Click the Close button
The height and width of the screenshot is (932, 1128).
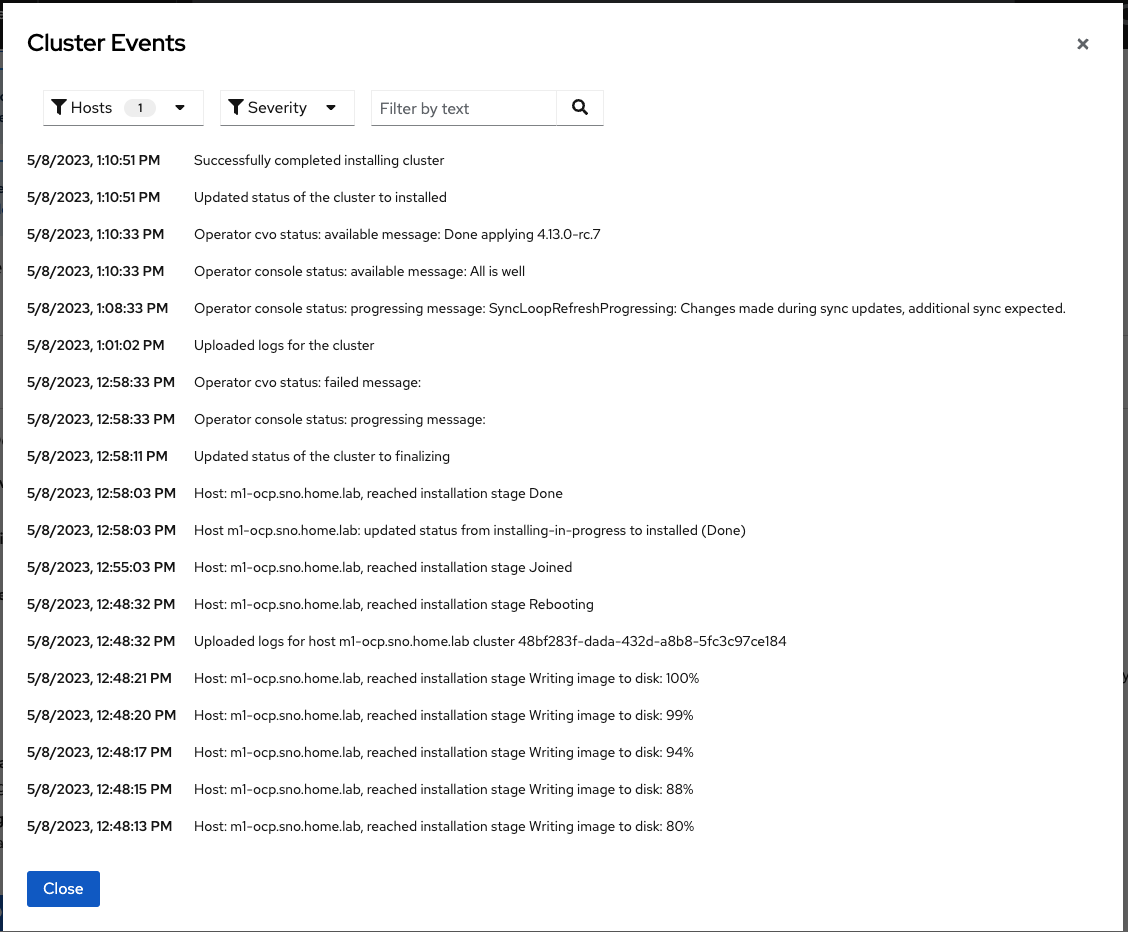tap(63, 888)
